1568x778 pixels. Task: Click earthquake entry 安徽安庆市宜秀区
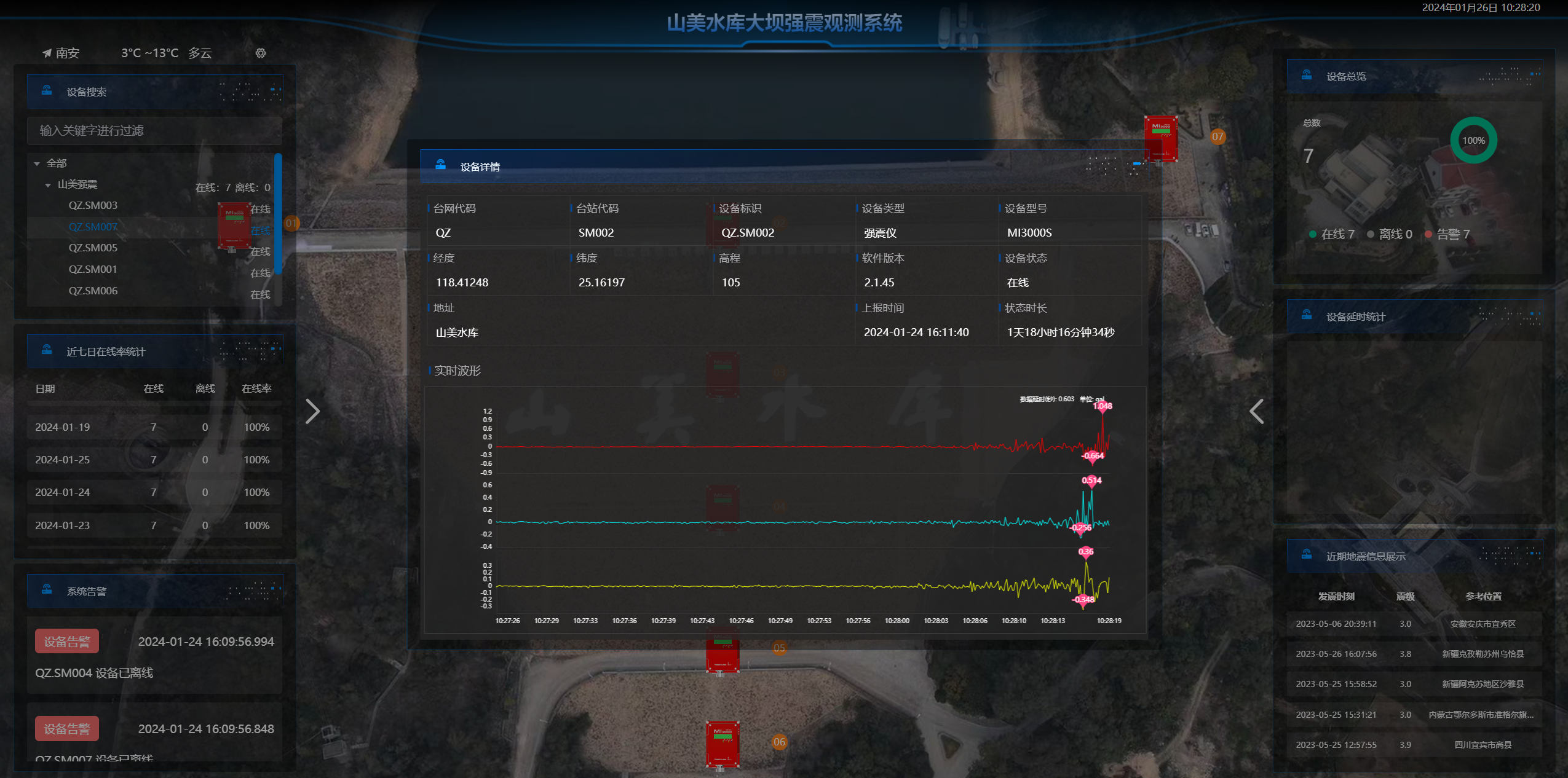(1482, 624)
